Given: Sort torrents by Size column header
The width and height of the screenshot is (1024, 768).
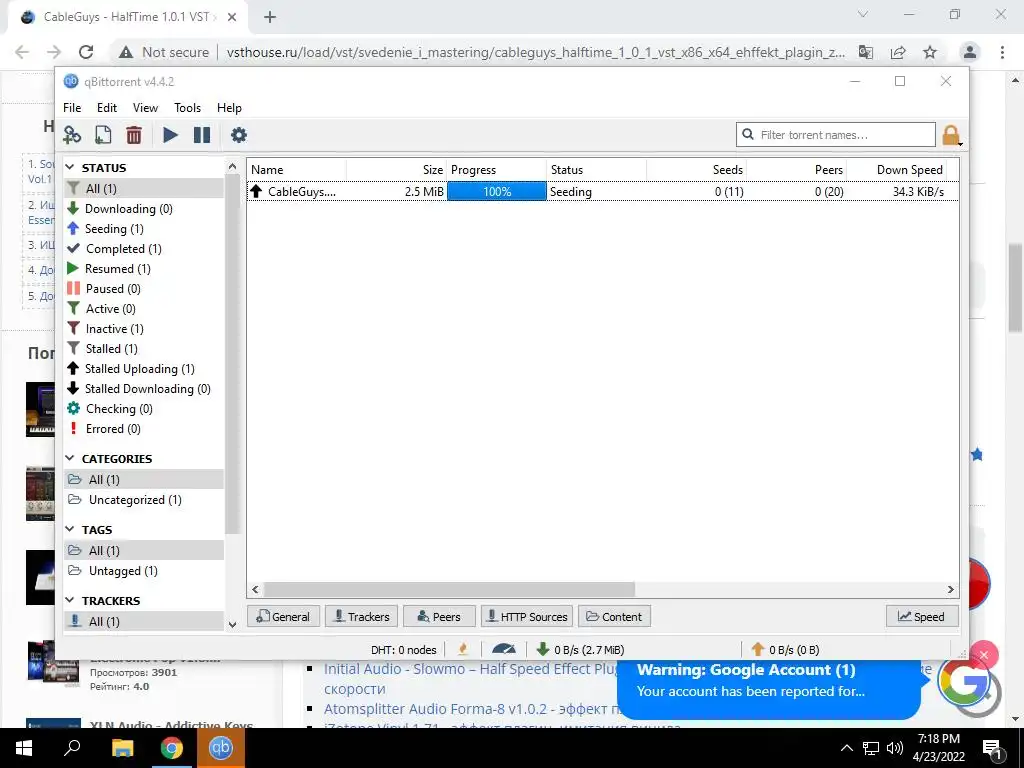Looking at the screenshot, I should click(396, 170).
